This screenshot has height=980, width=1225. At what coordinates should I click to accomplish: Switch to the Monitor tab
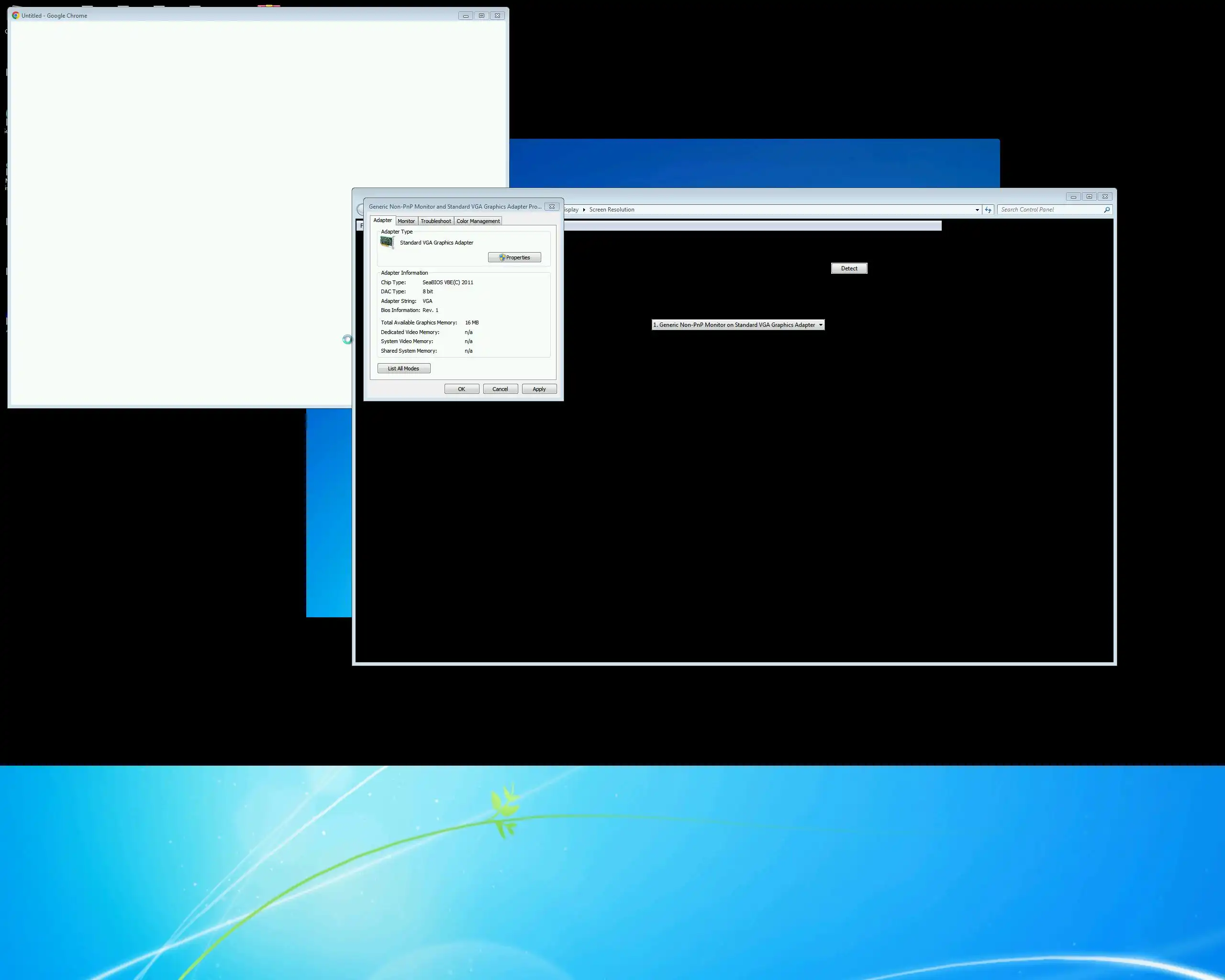coord(406,221)
